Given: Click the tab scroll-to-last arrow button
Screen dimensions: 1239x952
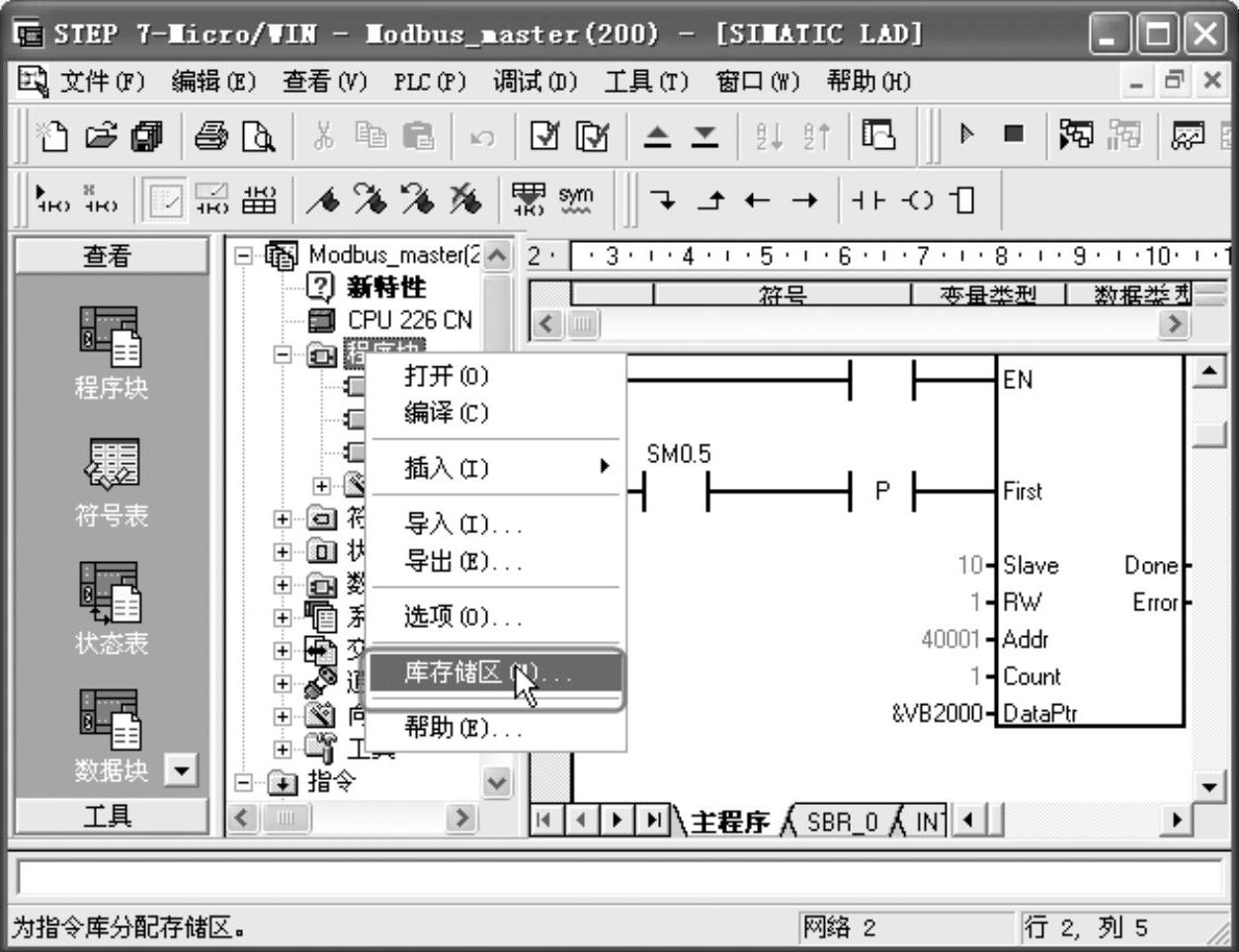Looking at the screenshot, I should [654, 820].
